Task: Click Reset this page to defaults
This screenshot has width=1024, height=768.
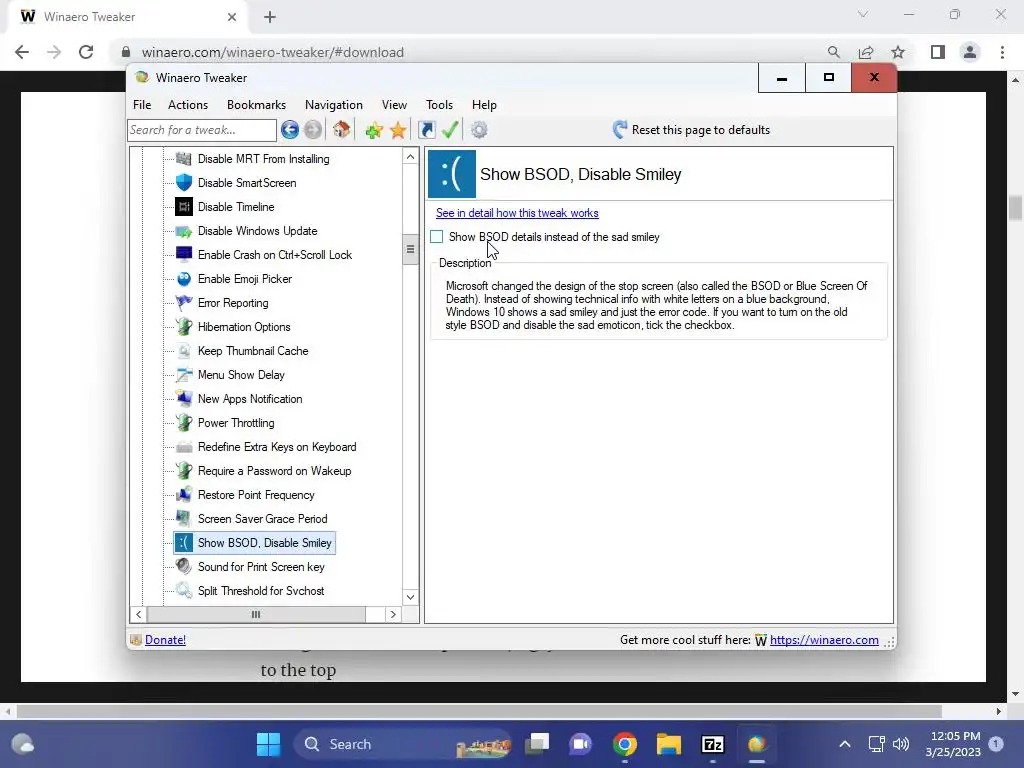Action: 691,130
